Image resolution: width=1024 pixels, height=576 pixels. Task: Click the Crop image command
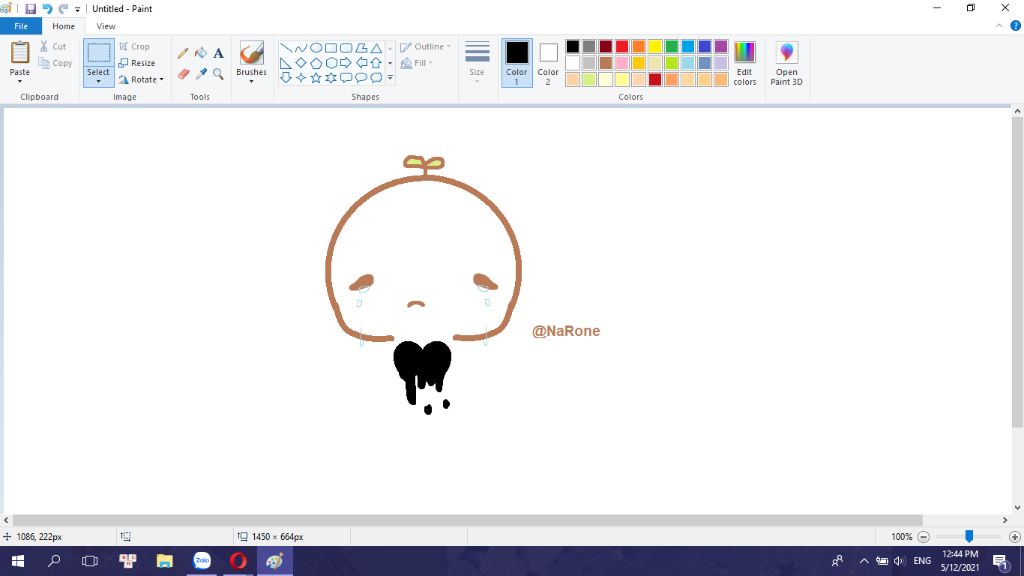135,46
